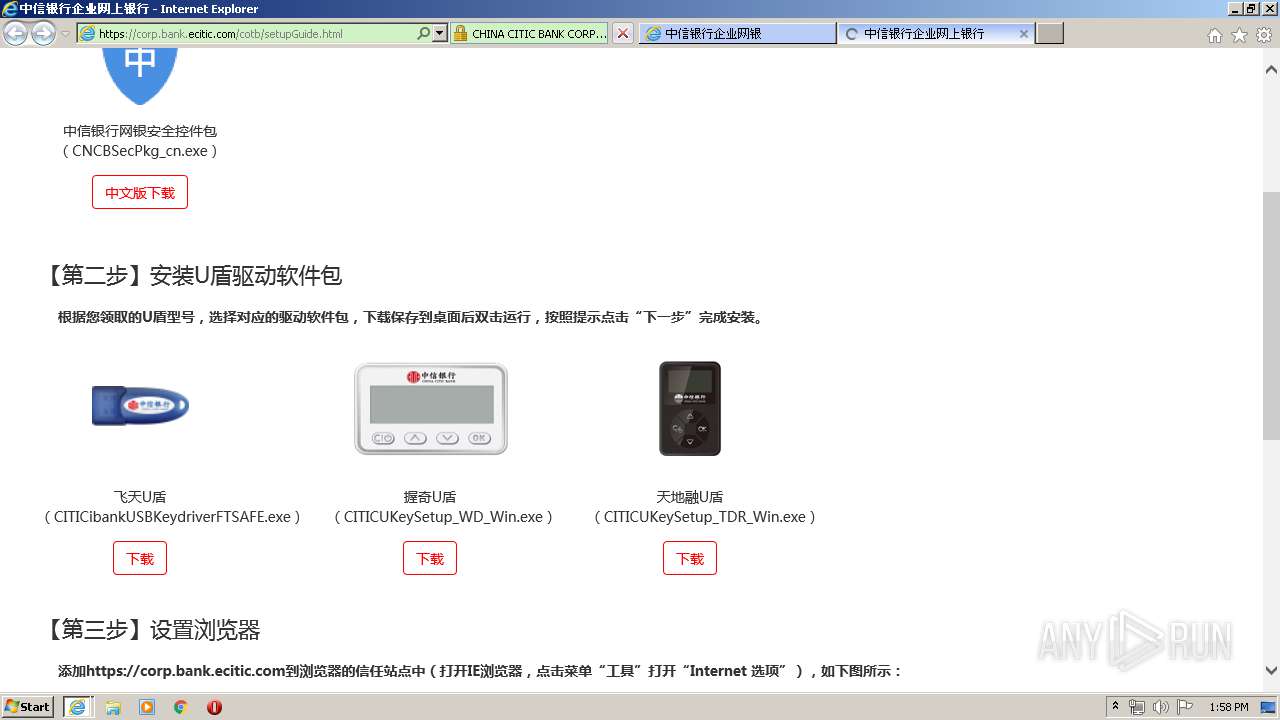Download the 握奇U盾 driver

point(430,558)
